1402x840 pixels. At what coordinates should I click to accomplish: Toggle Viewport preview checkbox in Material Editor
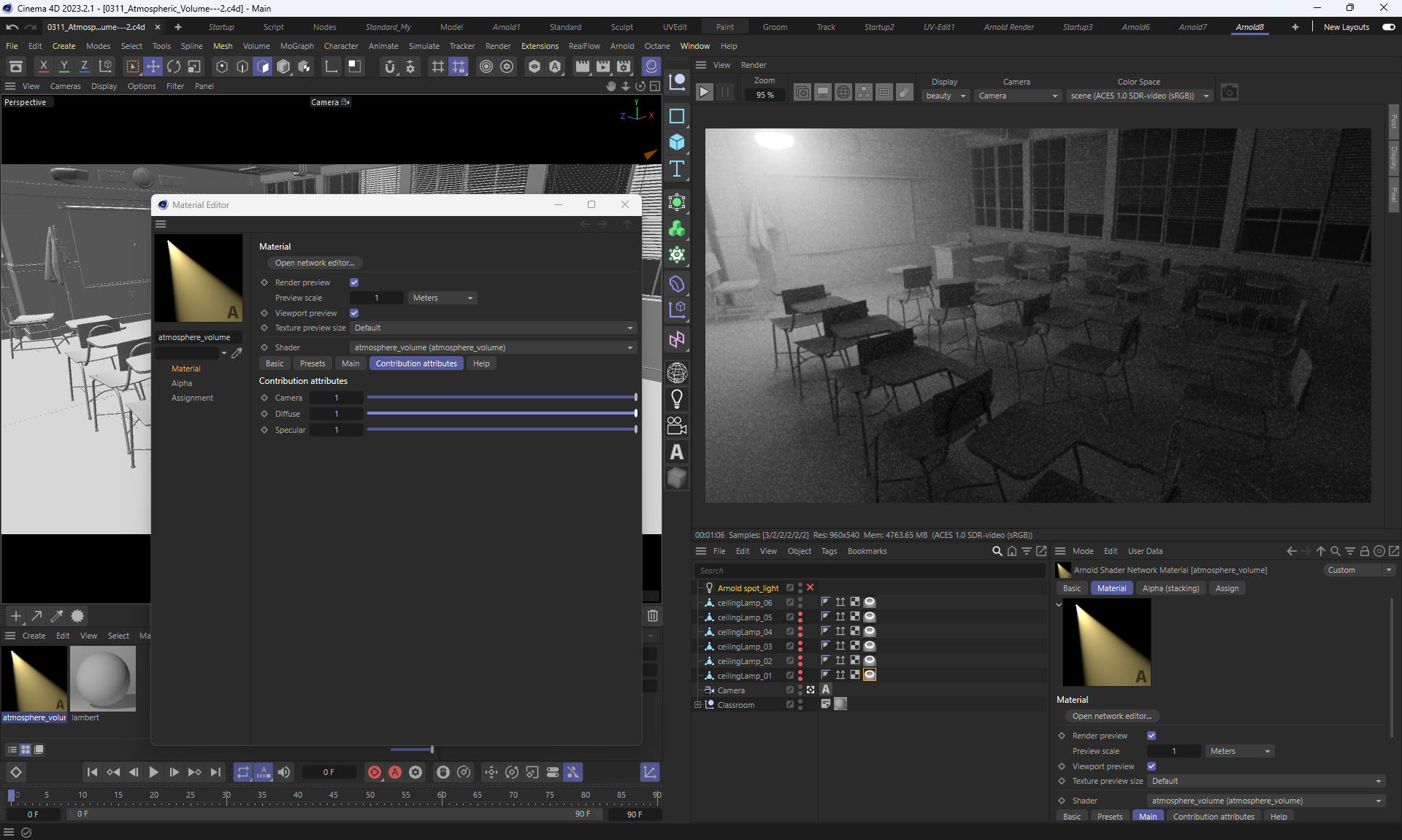(354, 313)
